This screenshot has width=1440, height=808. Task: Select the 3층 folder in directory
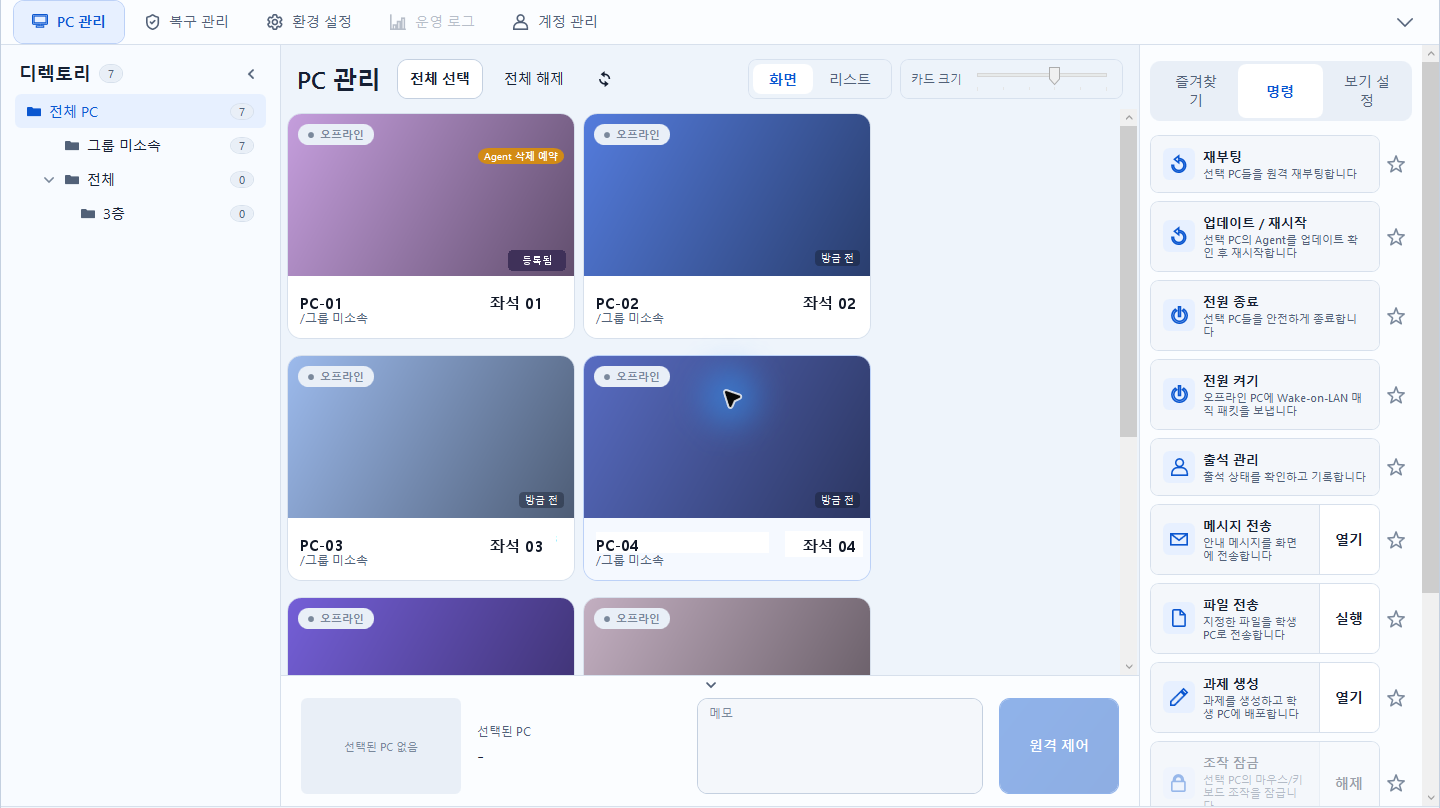tap(140, 214)
